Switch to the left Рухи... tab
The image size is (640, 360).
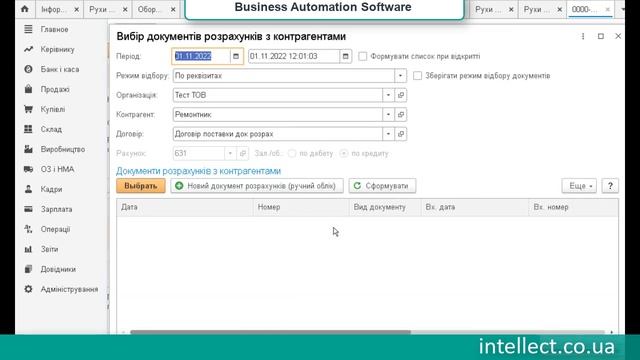click(102, 9)
